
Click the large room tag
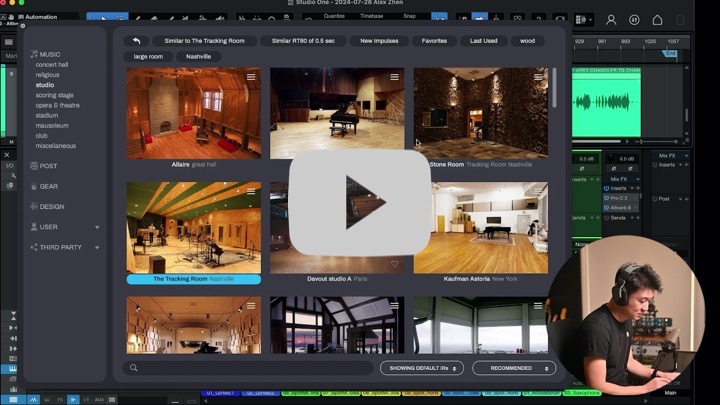(x=148, y=56)
